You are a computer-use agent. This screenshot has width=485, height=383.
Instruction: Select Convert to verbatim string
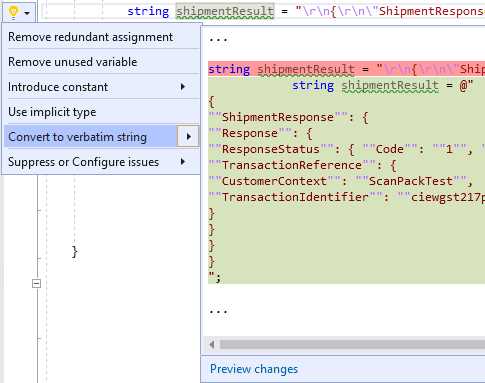90,137
